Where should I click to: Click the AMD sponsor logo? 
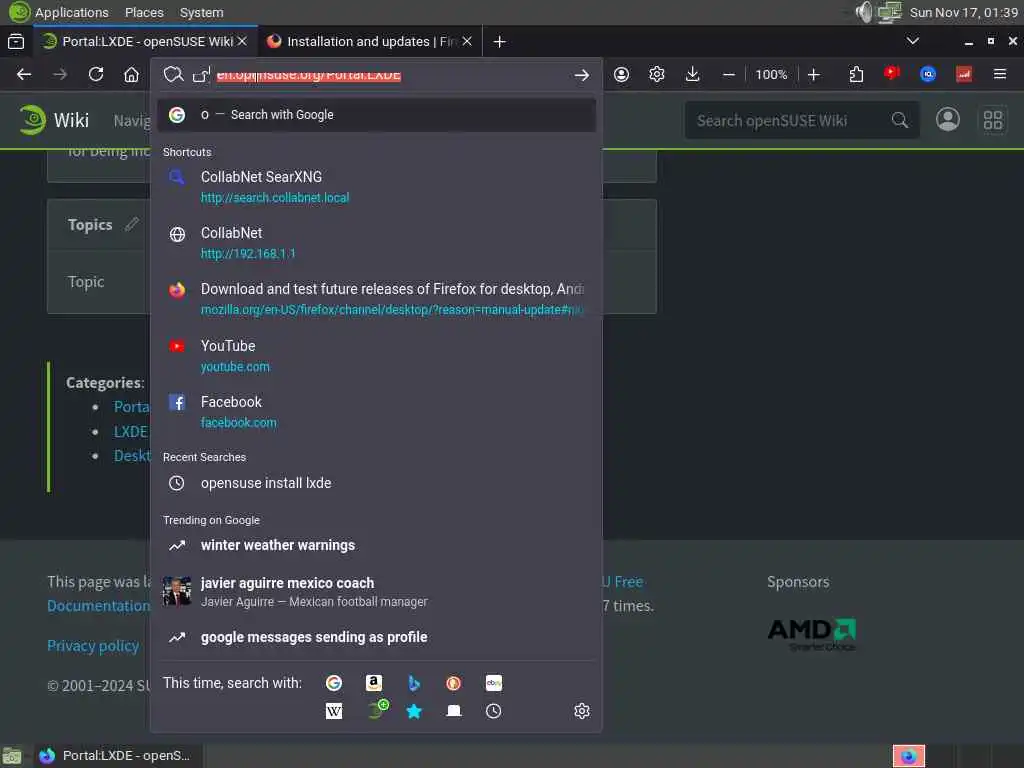[812, 634]
